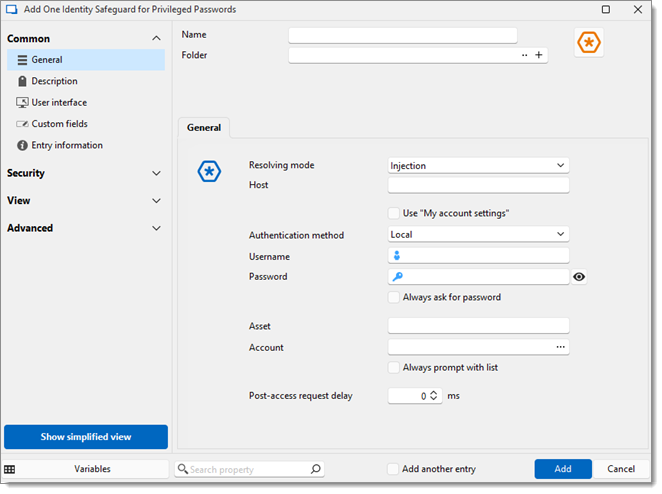The height and width of the screenshot is (494, 662).
Task: Click Show simplified view button
Action: coord(86,437)
